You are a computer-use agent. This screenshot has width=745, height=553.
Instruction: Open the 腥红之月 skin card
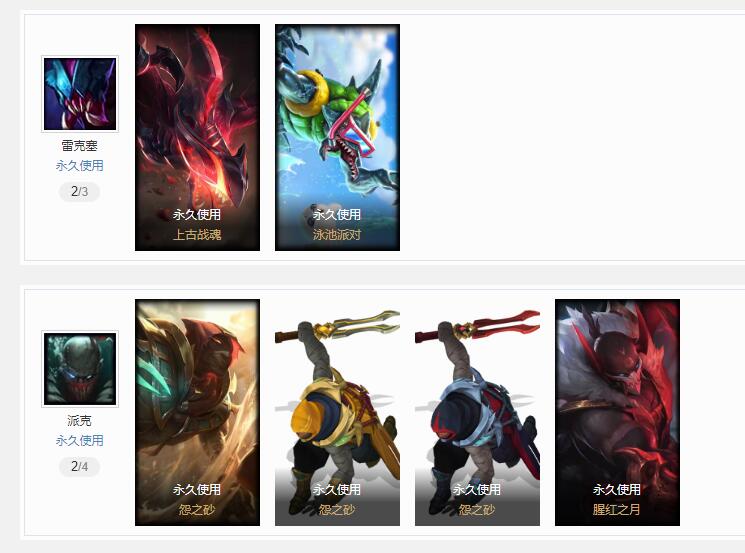[617, 412]
